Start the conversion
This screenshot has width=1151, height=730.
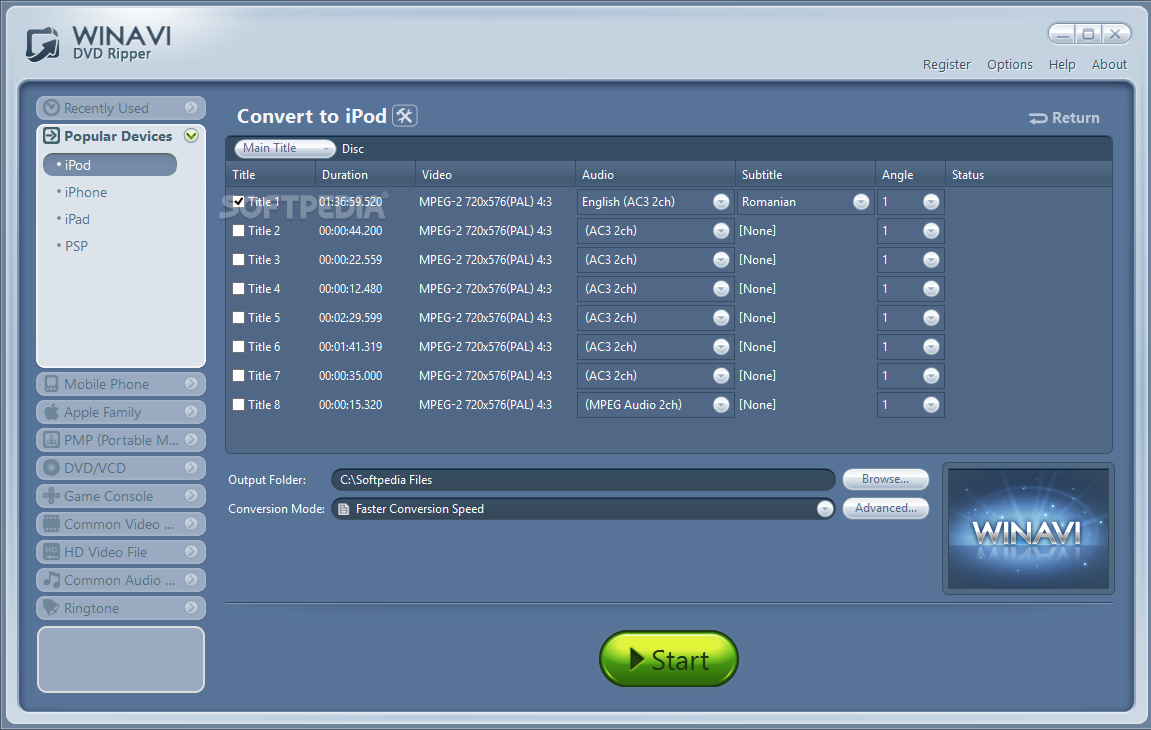669,659
